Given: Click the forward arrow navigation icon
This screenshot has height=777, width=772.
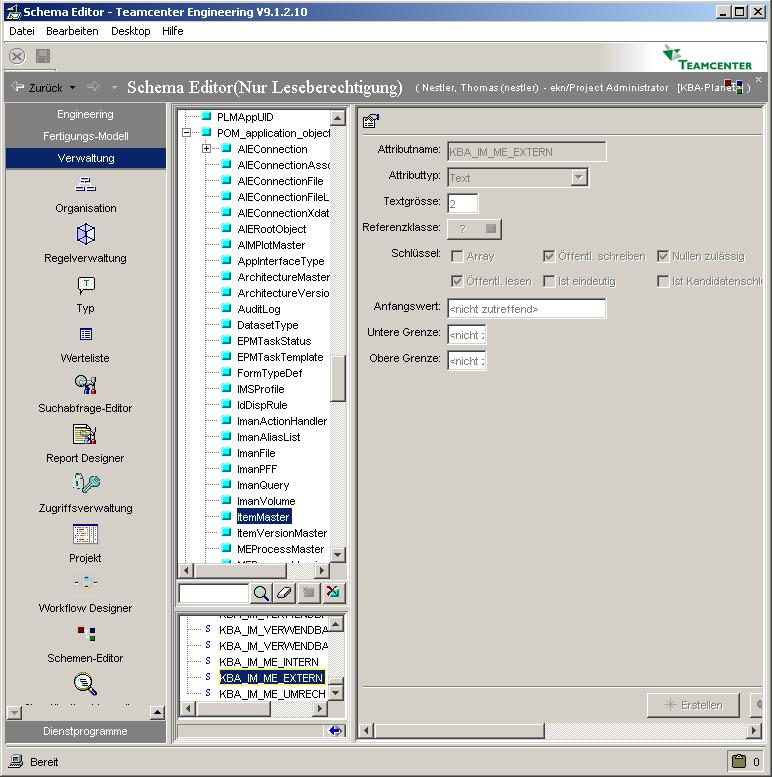Looking at the screenshot, I should [93, 87].
